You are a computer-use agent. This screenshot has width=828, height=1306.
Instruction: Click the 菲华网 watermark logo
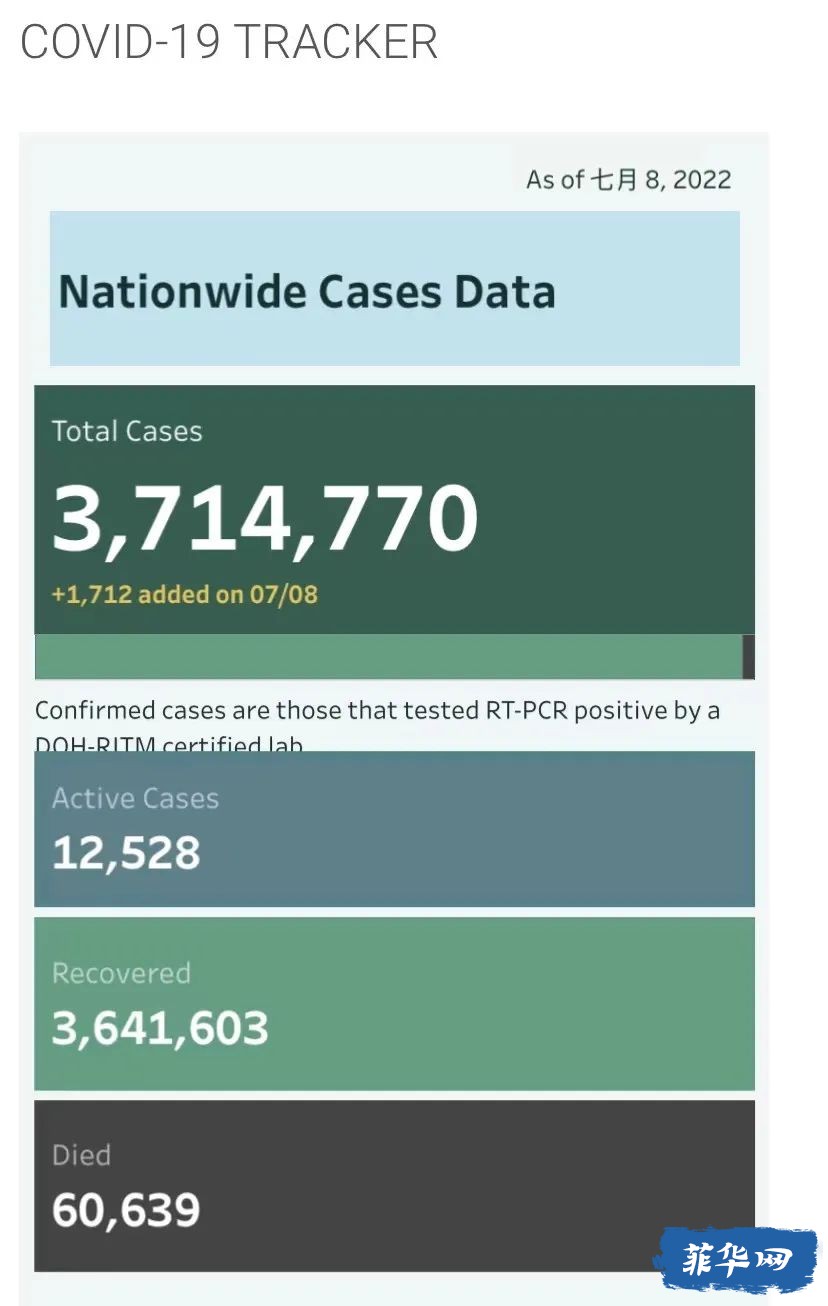tap(736, 1260)
